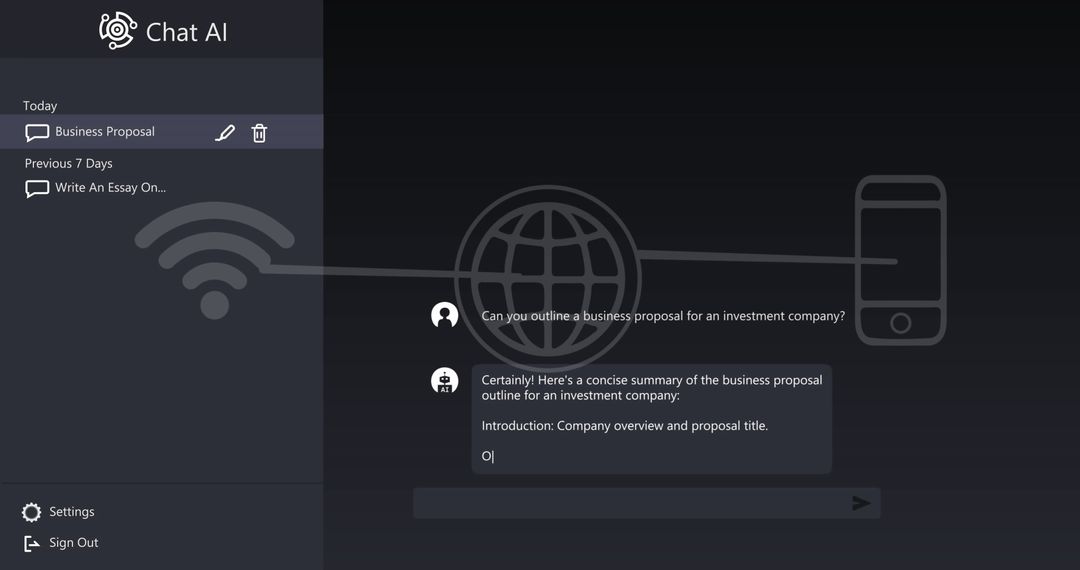Screen dimensions: 1080x570
Task: Rename the Business Proposal chat with pencil icon
Action: click(x=225, y=133)
